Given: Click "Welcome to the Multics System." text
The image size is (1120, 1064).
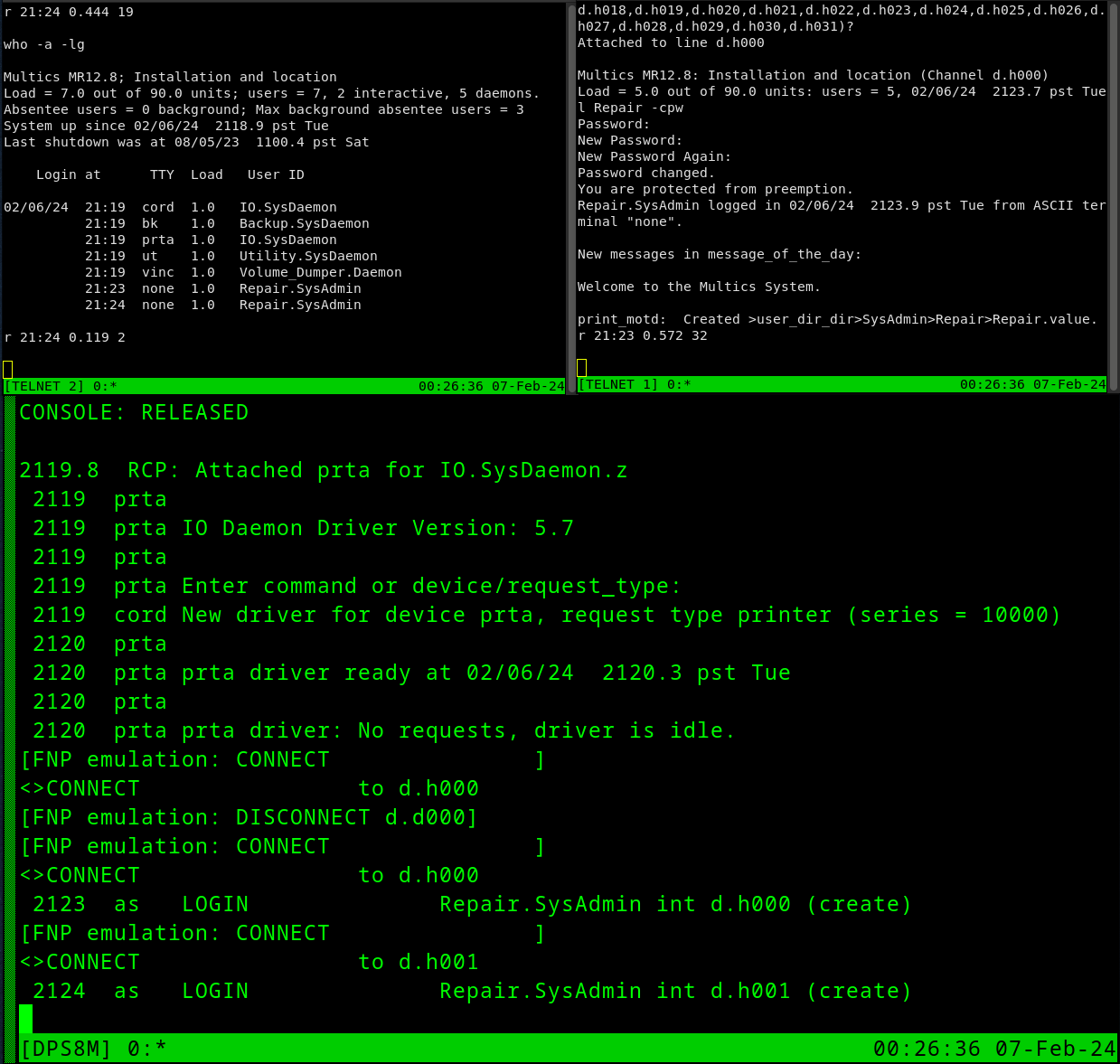Looking at the screenshot, I should pyautogui.click(x=699, y=287).
